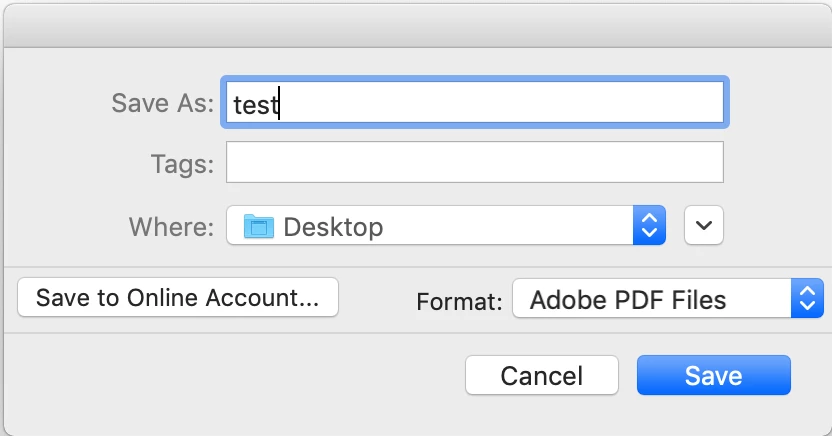This screenshot has width=832, height=436.
Task: Click the blue arrows on Where popup
Action: [649, 226]
